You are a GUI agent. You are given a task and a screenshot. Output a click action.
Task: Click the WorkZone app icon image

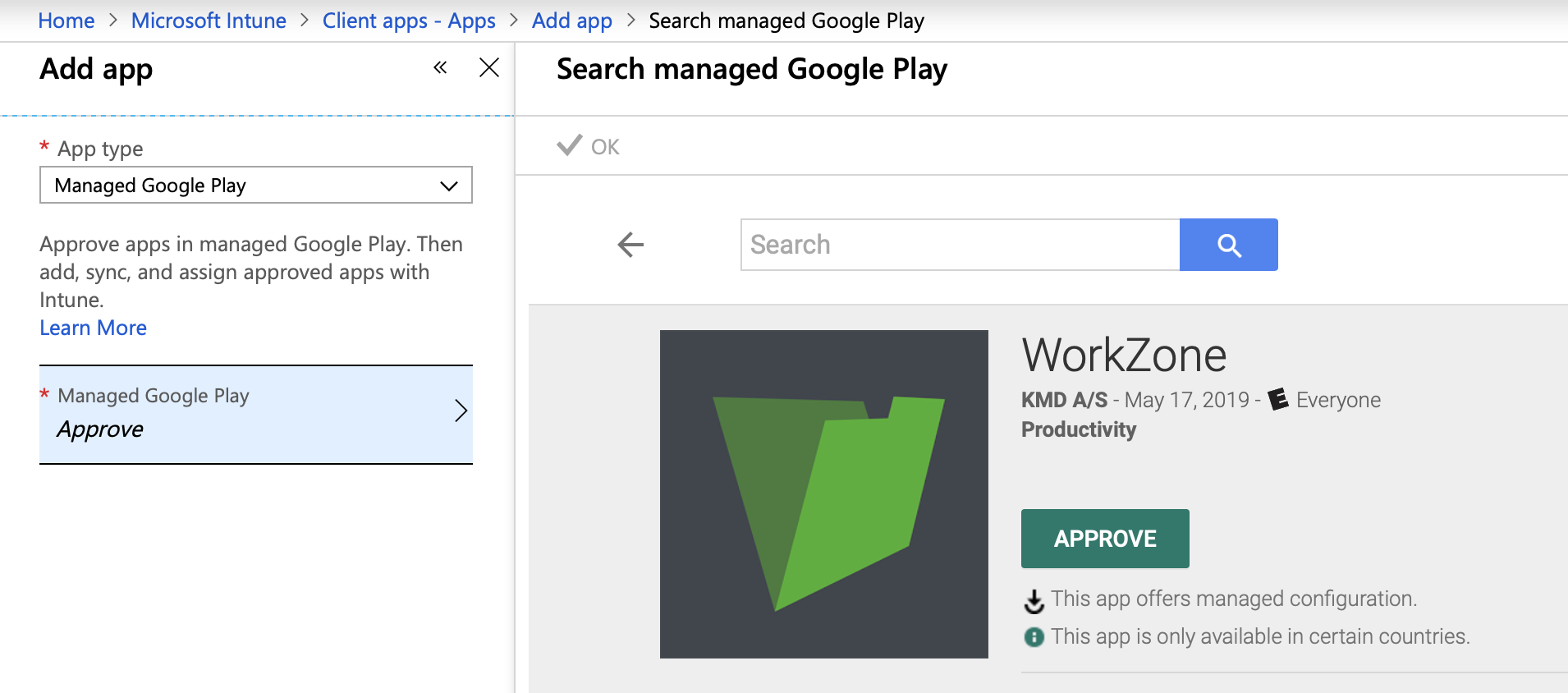(824, 494)
